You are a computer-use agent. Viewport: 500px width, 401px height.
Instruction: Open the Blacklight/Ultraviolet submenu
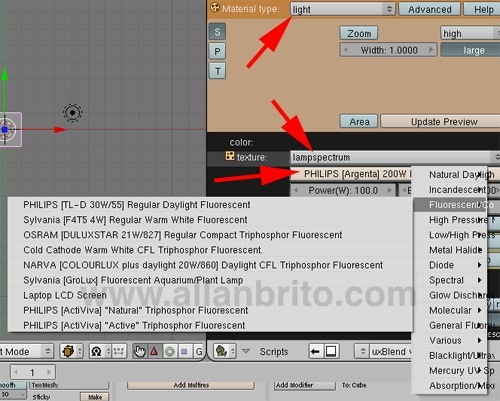[x=450, y=355]
